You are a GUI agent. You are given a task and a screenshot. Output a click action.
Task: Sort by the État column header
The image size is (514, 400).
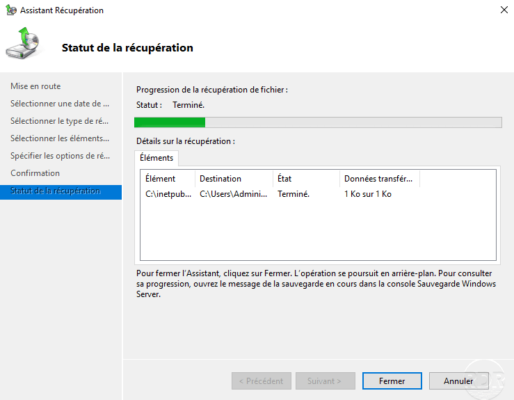click(x=306, y=179)
